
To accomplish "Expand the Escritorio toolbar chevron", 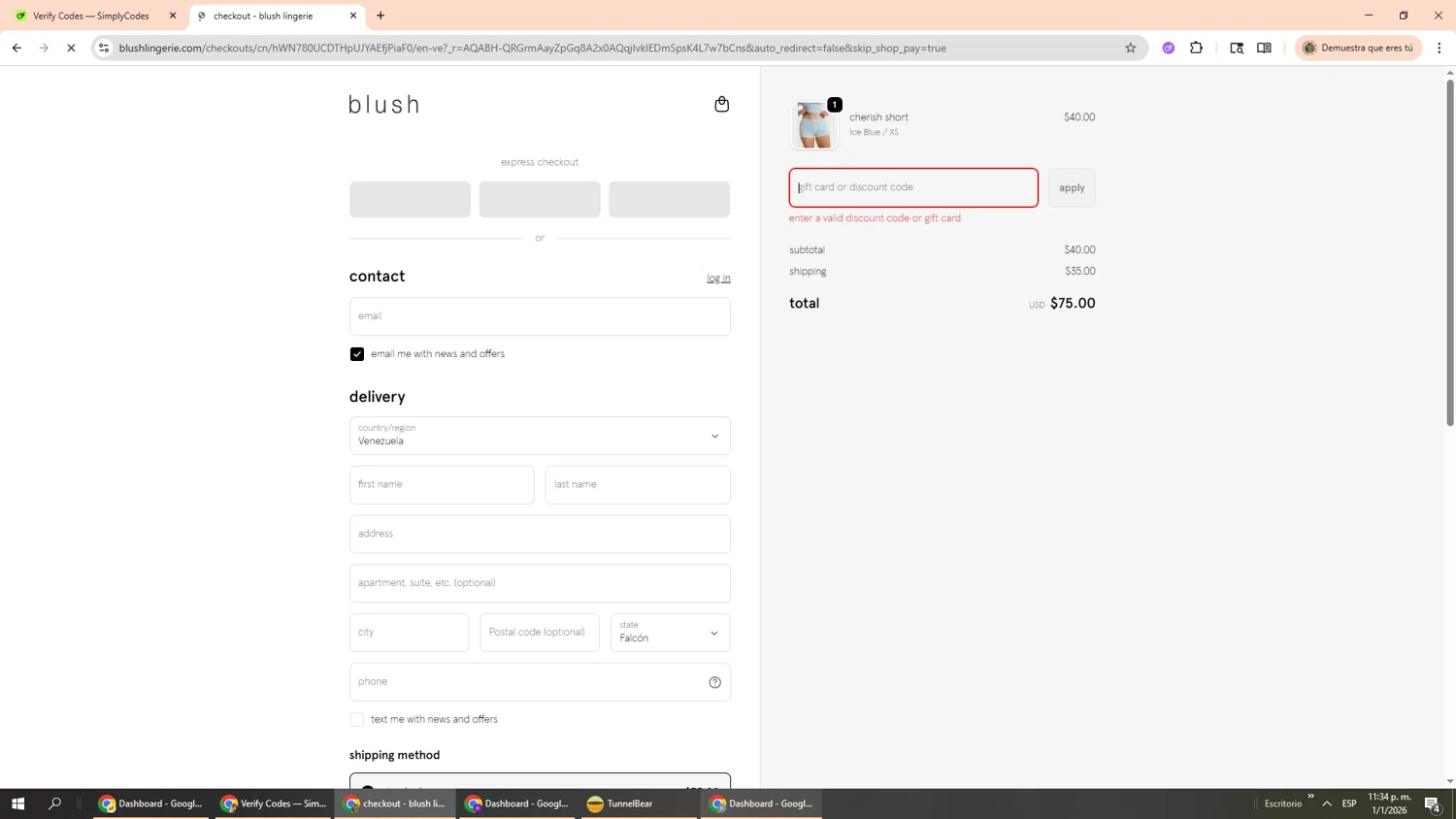I will click(x=1310, y=797).
